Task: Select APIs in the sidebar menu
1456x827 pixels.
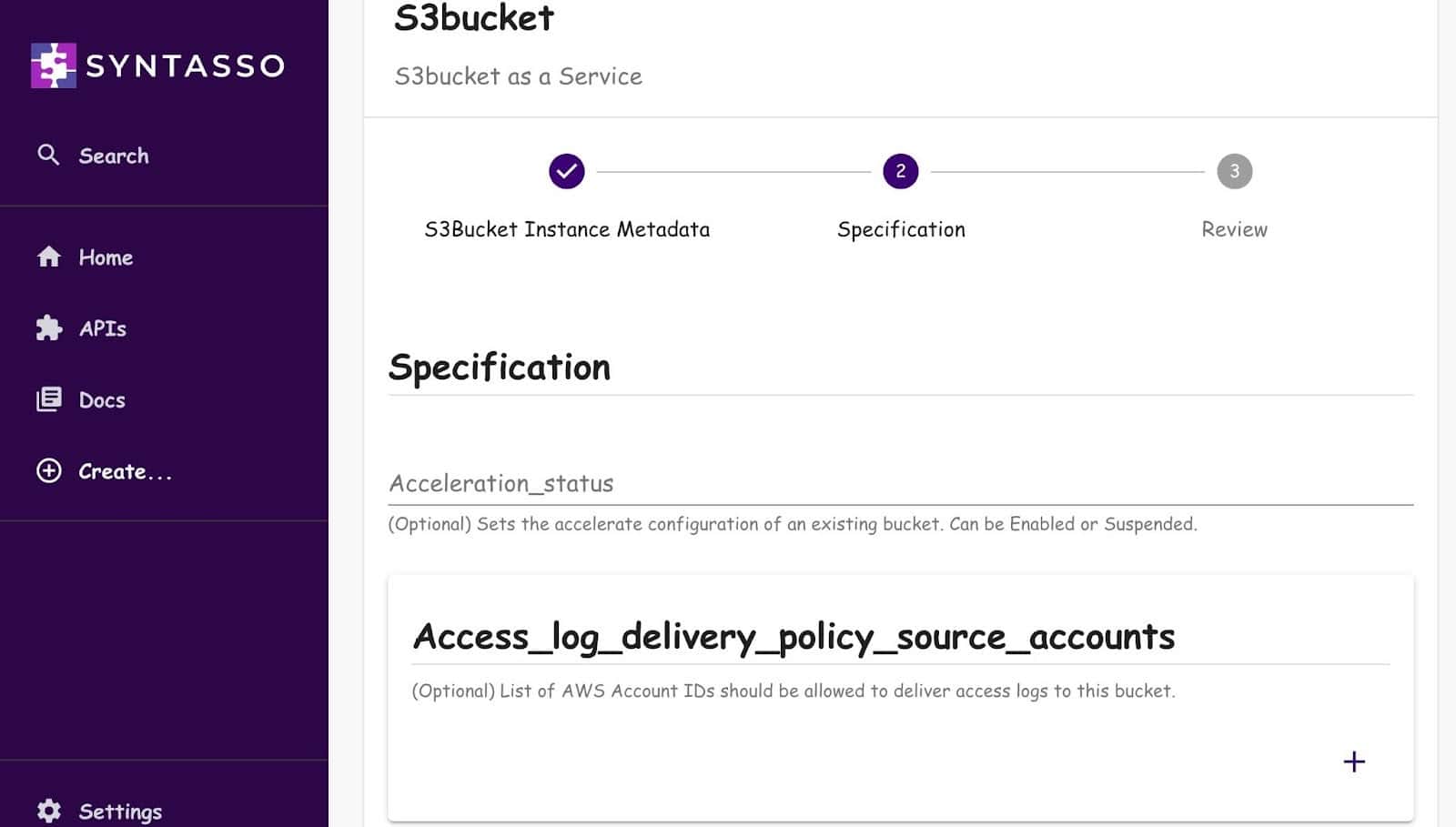Action: point(103,328)
